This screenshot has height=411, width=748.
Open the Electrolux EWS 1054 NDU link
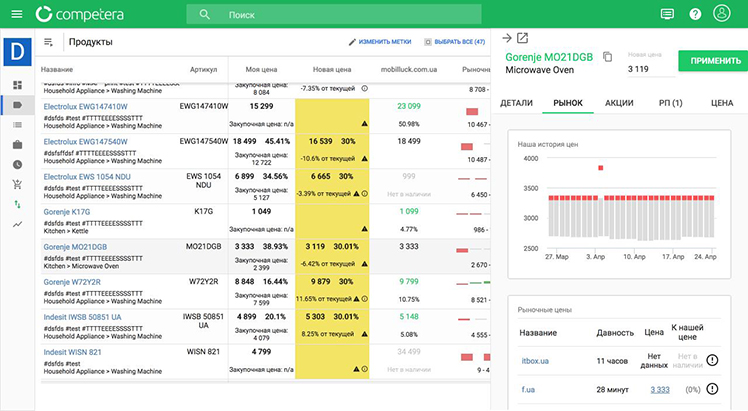[x=87, y=177]
